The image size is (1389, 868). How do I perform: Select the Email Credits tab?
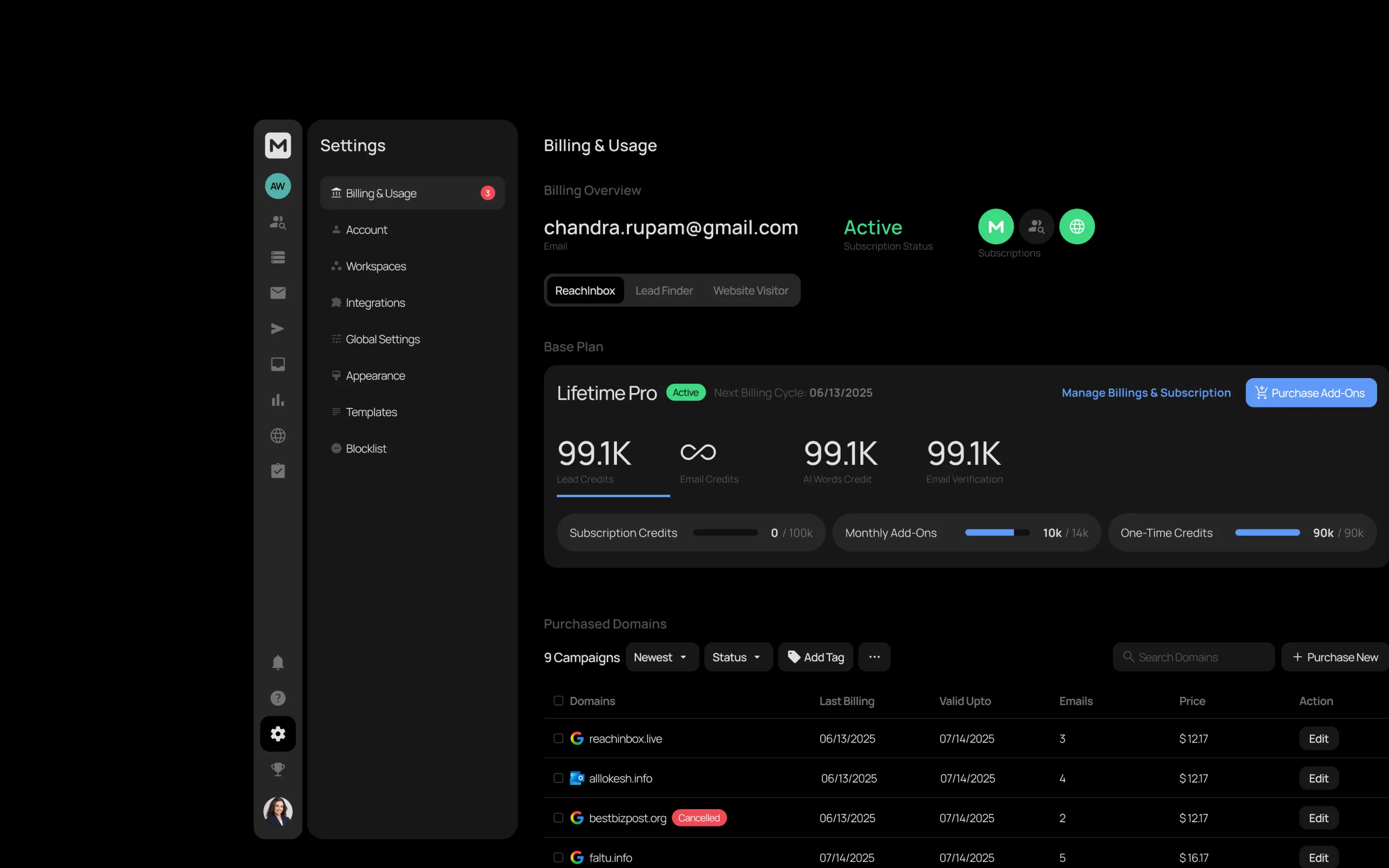pyautogui.click(x=709, y=463)
